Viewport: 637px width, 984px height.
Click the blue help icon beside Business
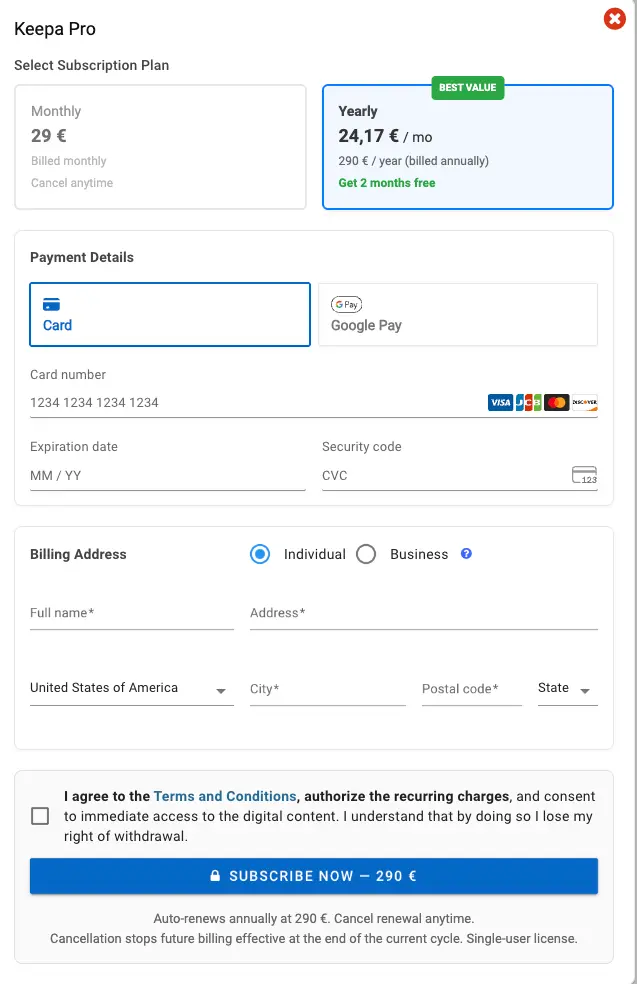coord(466,554)
